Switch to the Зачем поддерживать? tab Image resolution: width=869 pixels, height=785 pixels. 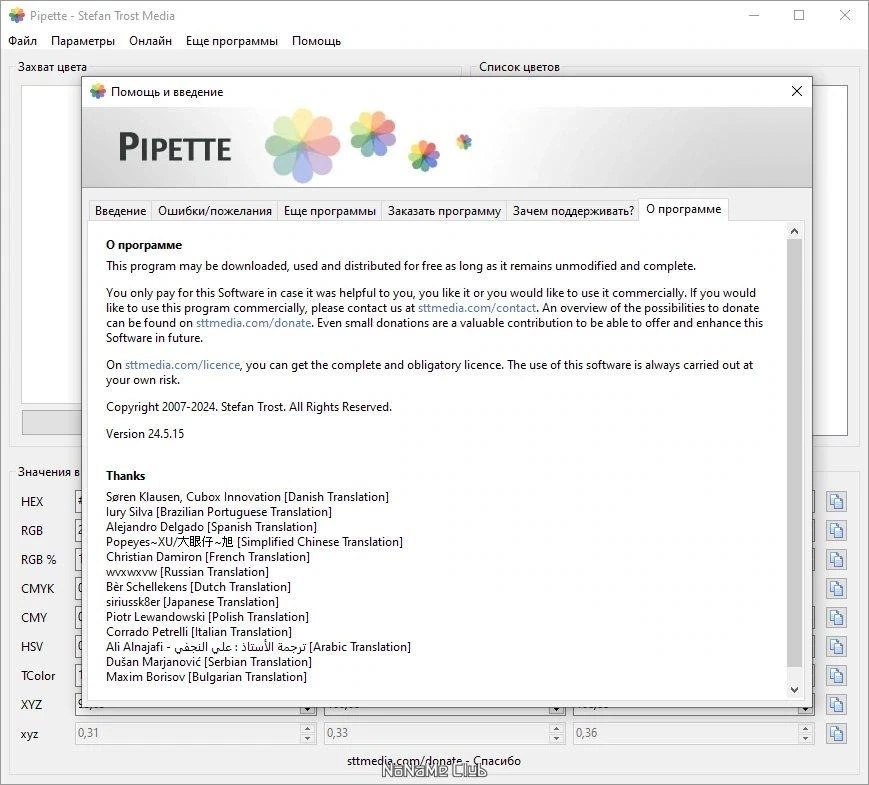click(573, 211)
